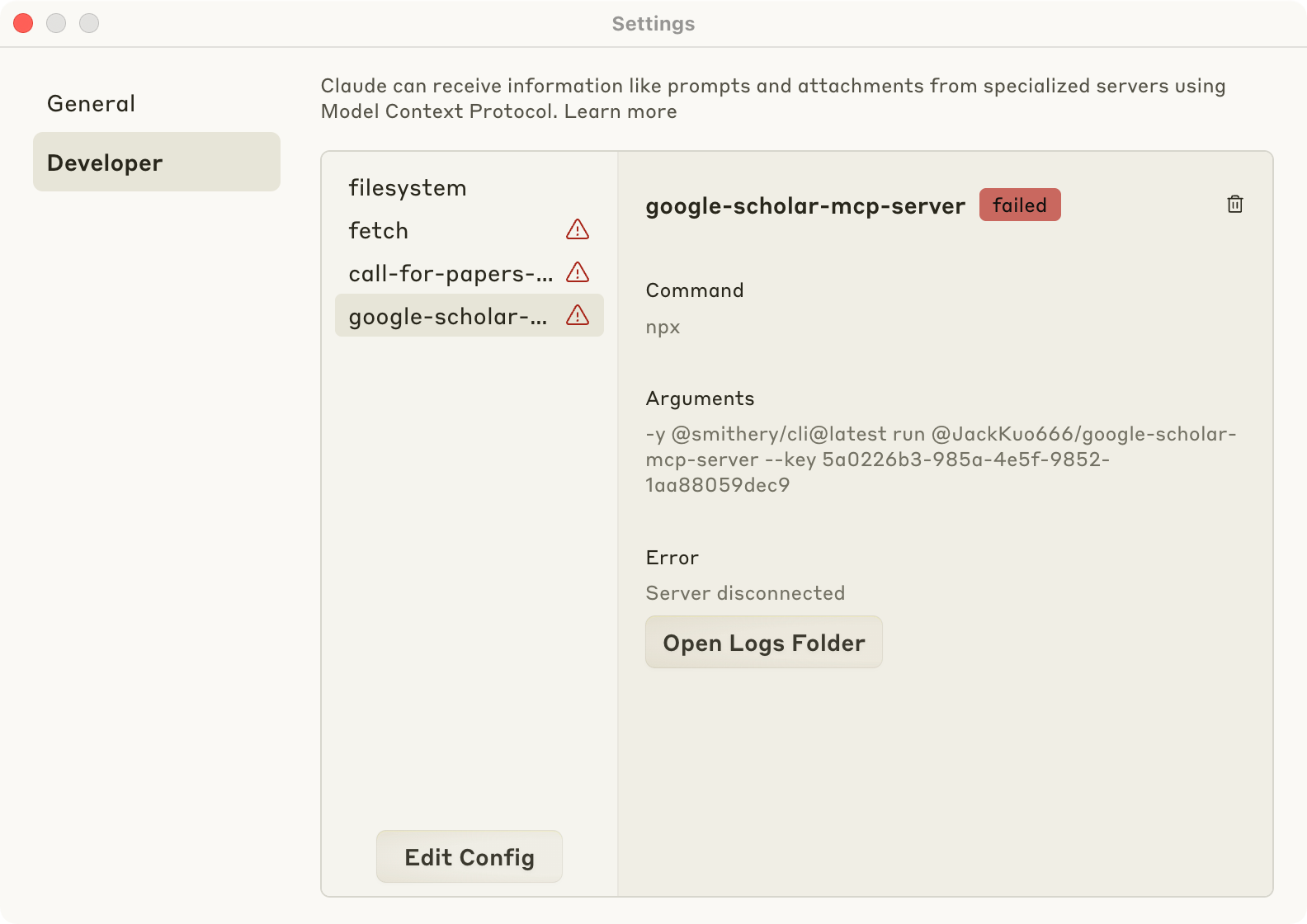
Task: Click the Server disconnected error message
Action: click(x=744, y=593)
